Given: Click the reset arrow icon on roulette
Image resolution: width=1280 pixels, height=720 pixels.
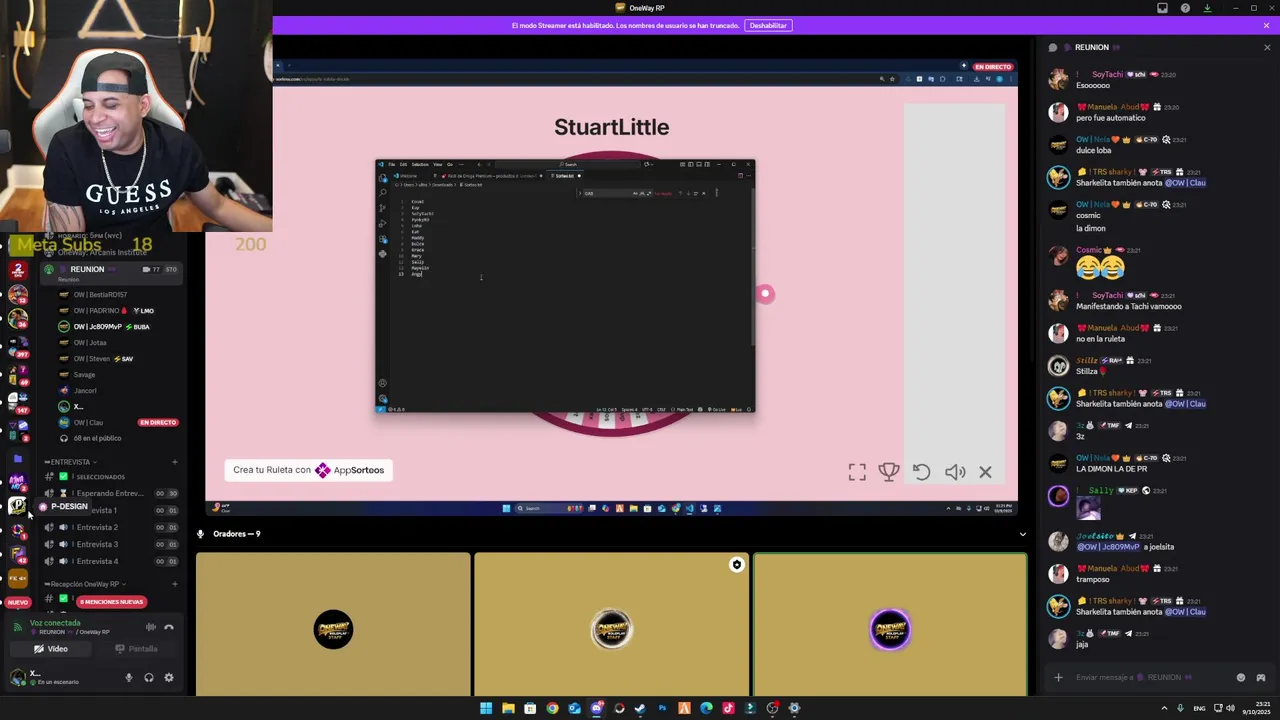Looking at the screenshot, I should coord(921,472).
